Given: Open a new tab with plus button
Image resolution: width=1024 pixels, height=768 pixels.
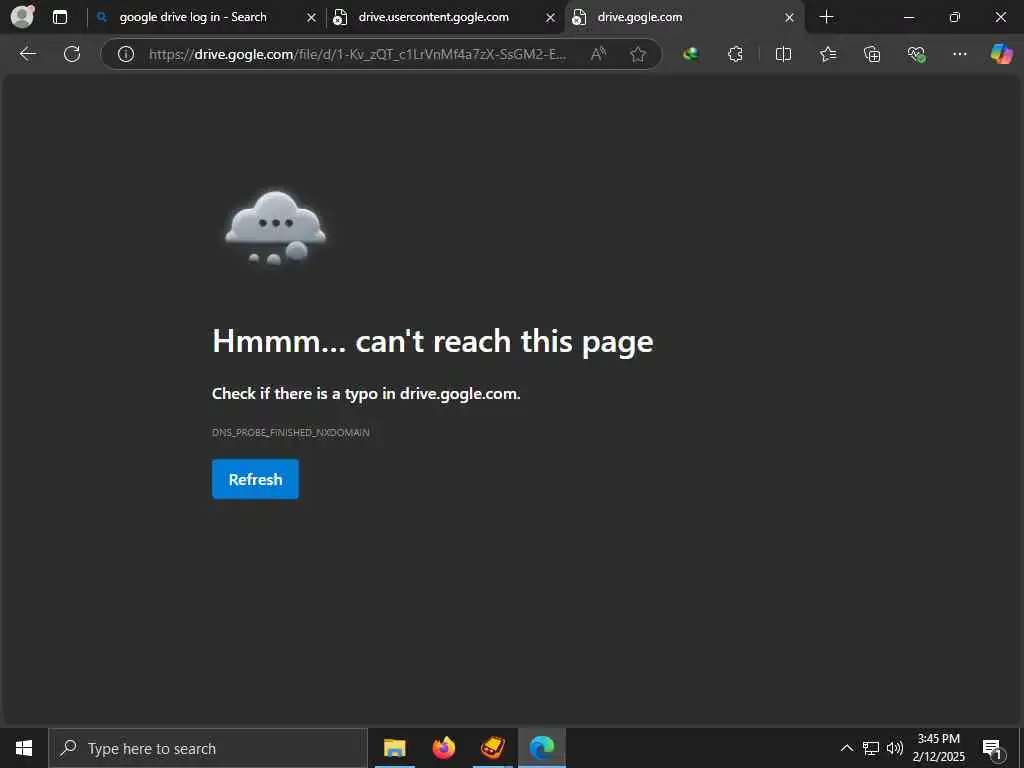Looking at the screenshot, I should (x=826, y=17).
